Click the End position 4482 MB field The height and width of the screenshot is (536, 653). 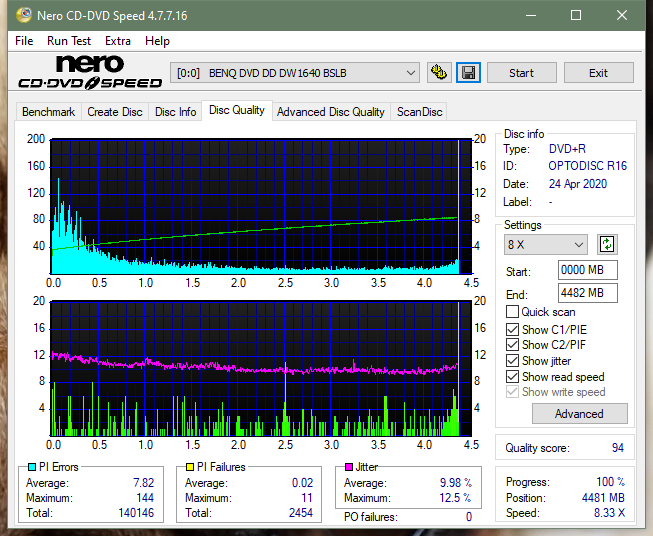coord(587,293)
